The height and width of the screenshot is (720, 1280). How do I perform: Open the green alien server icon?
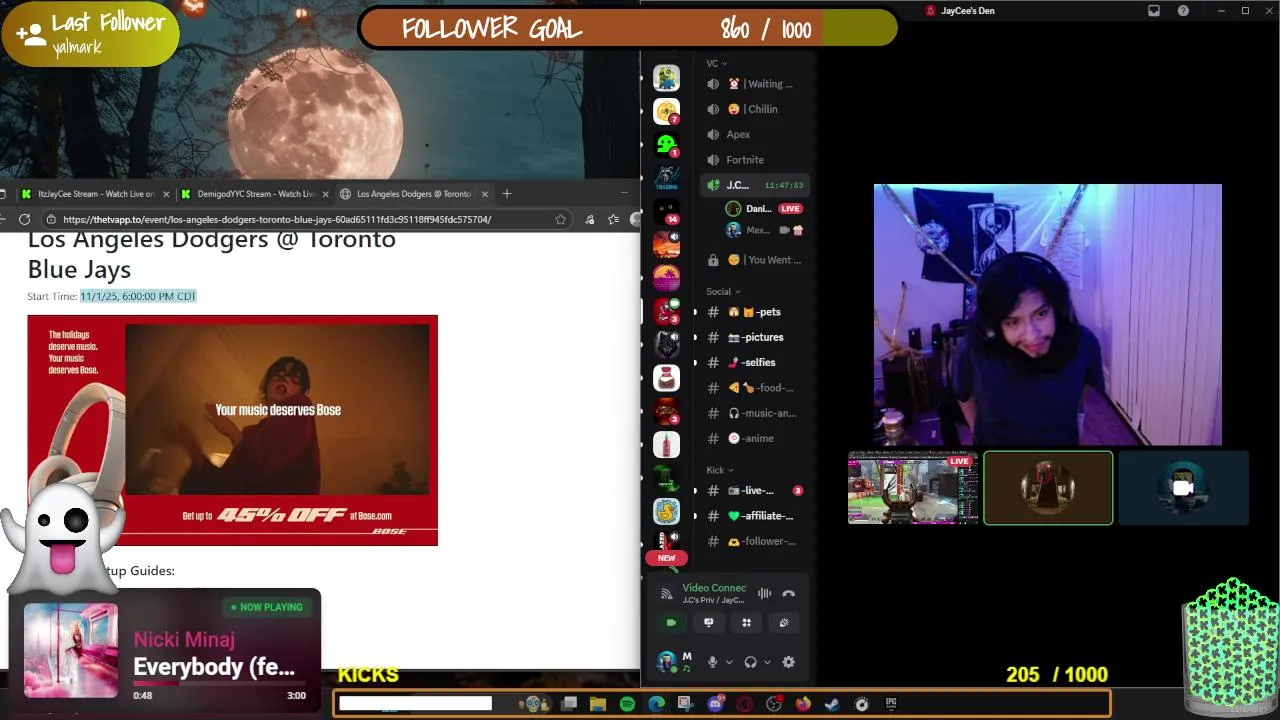666,145
